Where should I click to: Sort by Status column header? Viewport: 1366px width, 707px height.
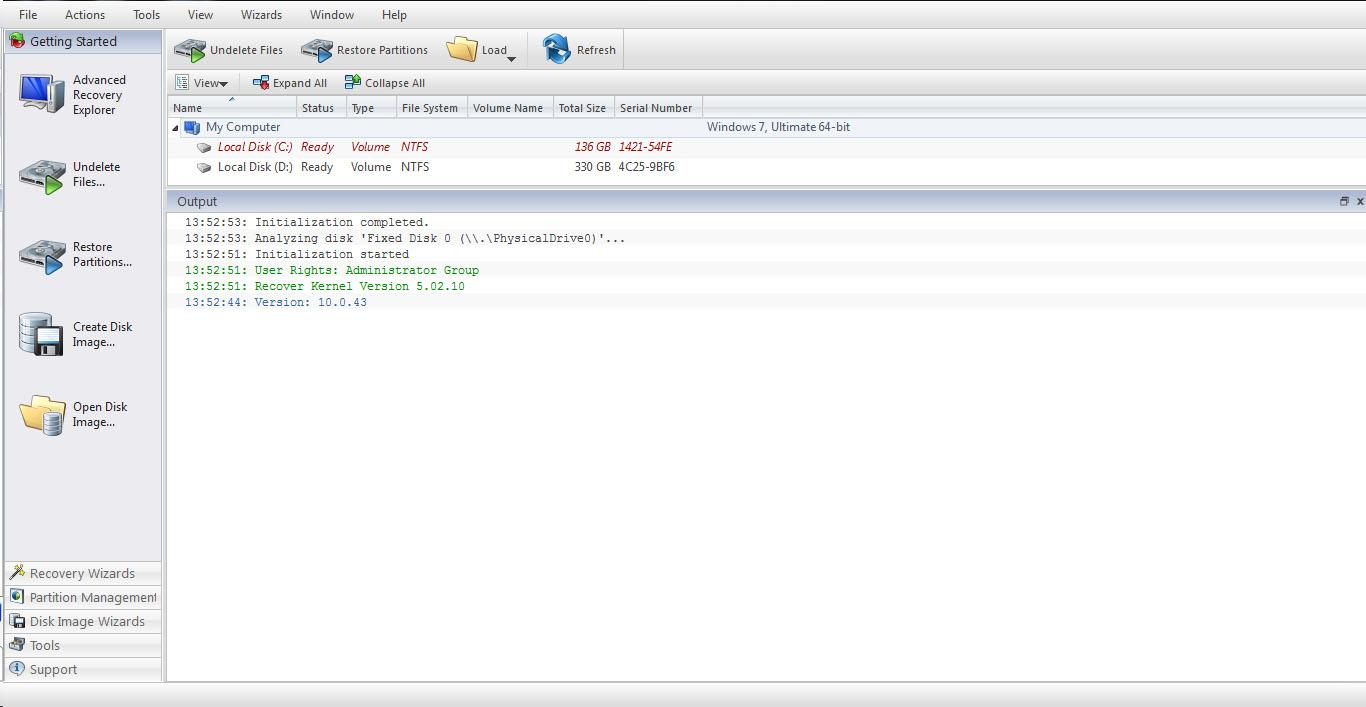pyautogui.click(x=322, y=108)
